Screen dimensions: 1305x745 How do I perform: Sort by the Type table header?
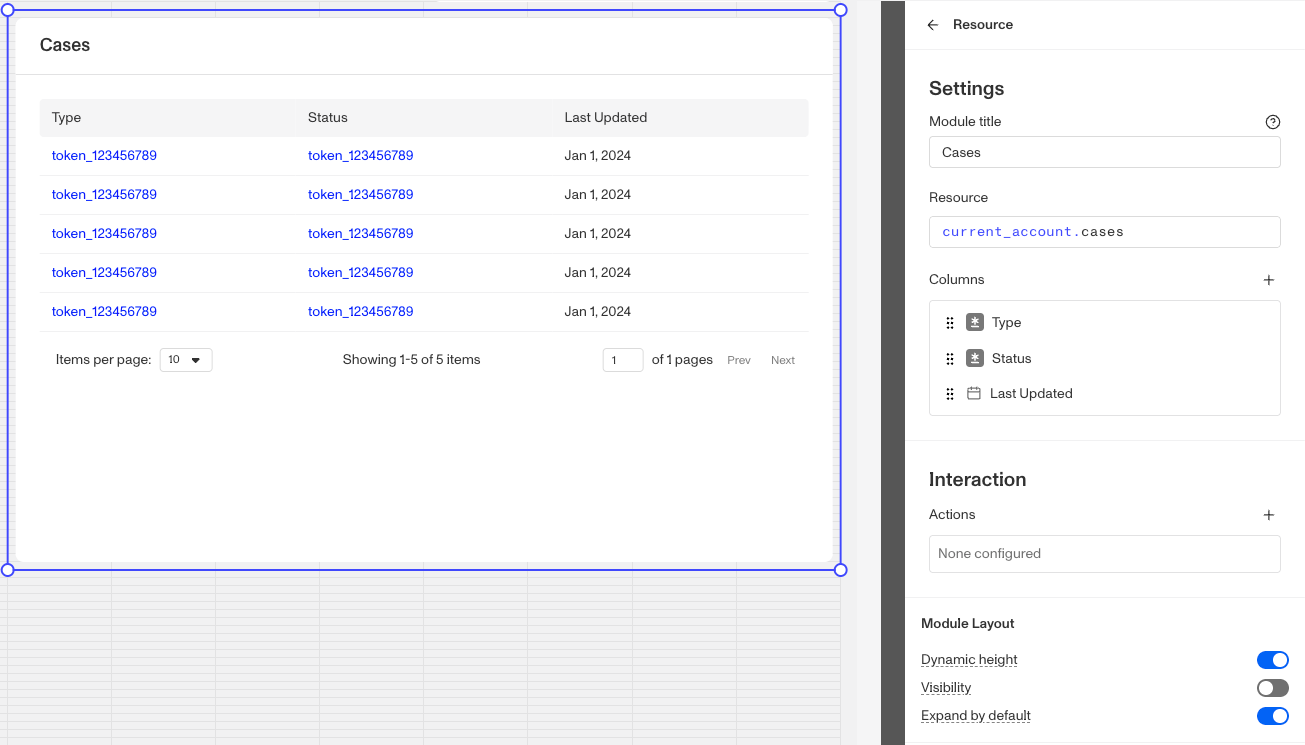[66, 118]
